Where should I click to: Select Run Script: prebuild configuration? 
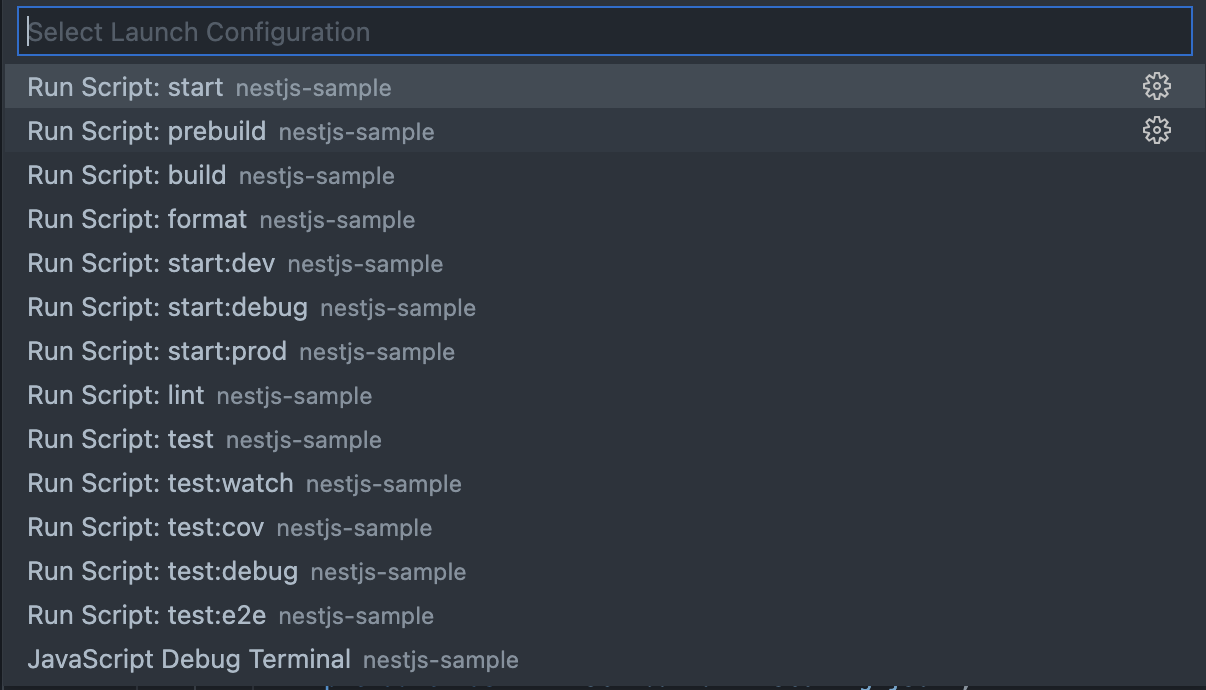(605, 131)
